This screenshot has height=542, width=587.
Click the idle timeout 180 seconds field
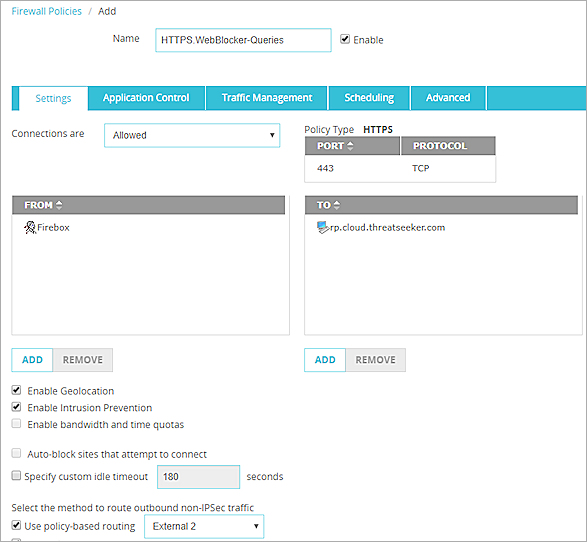(198, 477)
